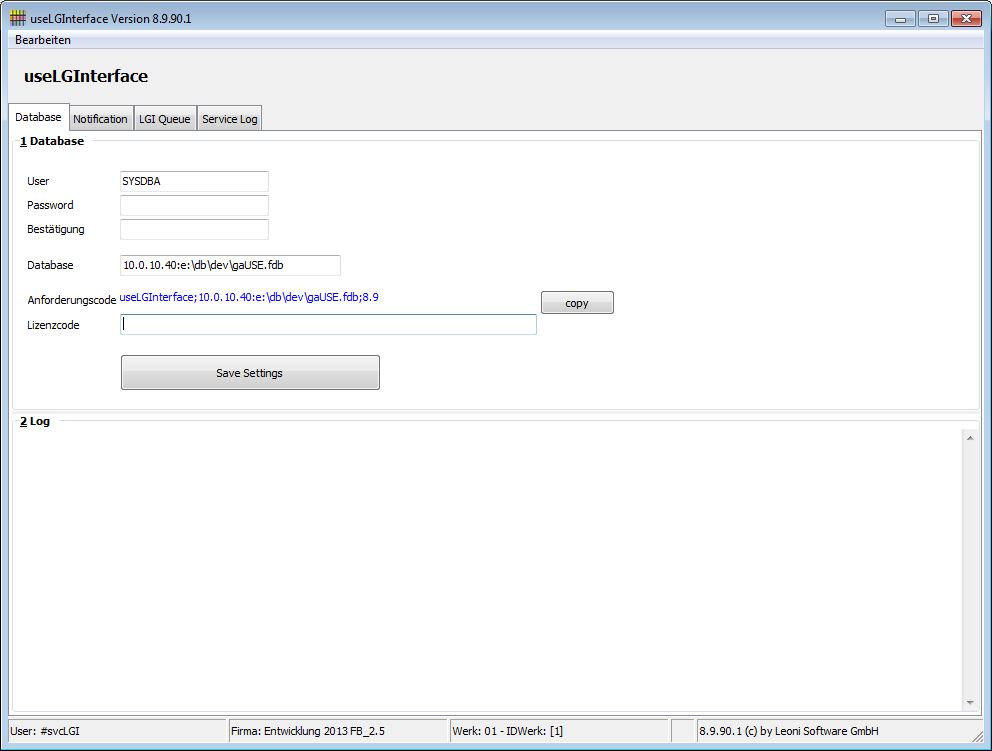Click the Password label

[x=50, y=205]
